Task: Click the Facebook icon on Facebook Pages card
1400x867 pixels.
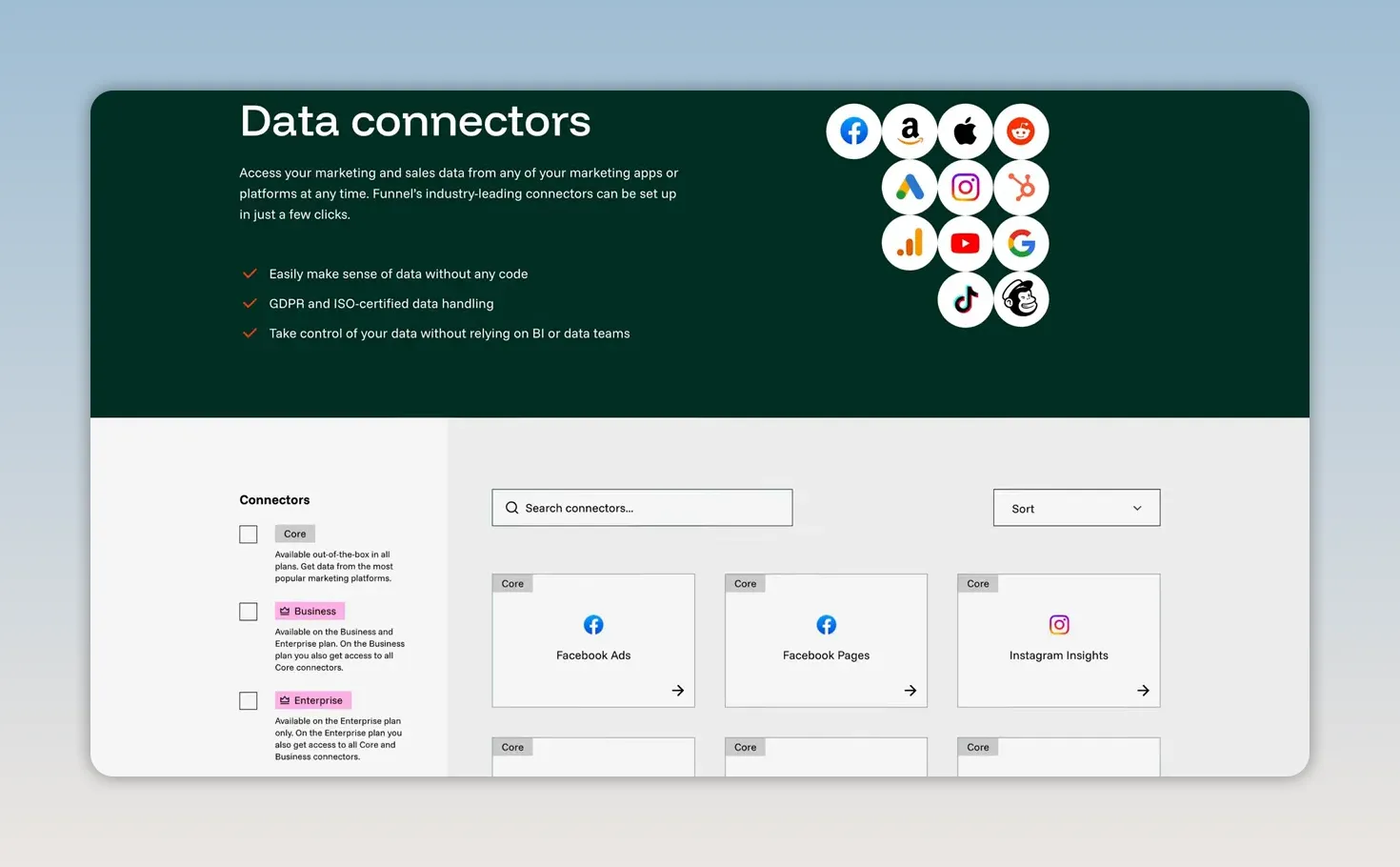Action: (x=826, y=625)
